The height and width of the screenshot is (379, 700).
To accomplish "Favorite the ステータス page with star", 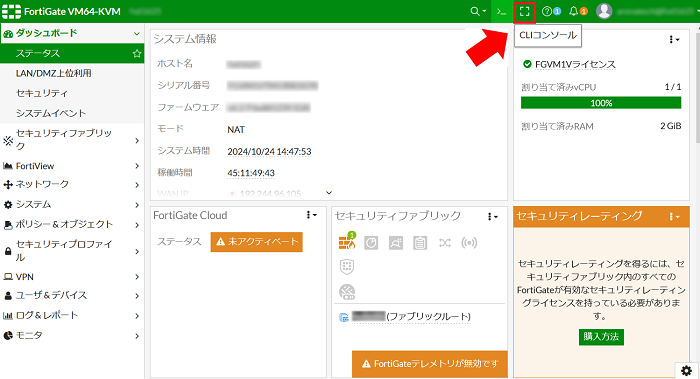I will click(x=137, y=54).
